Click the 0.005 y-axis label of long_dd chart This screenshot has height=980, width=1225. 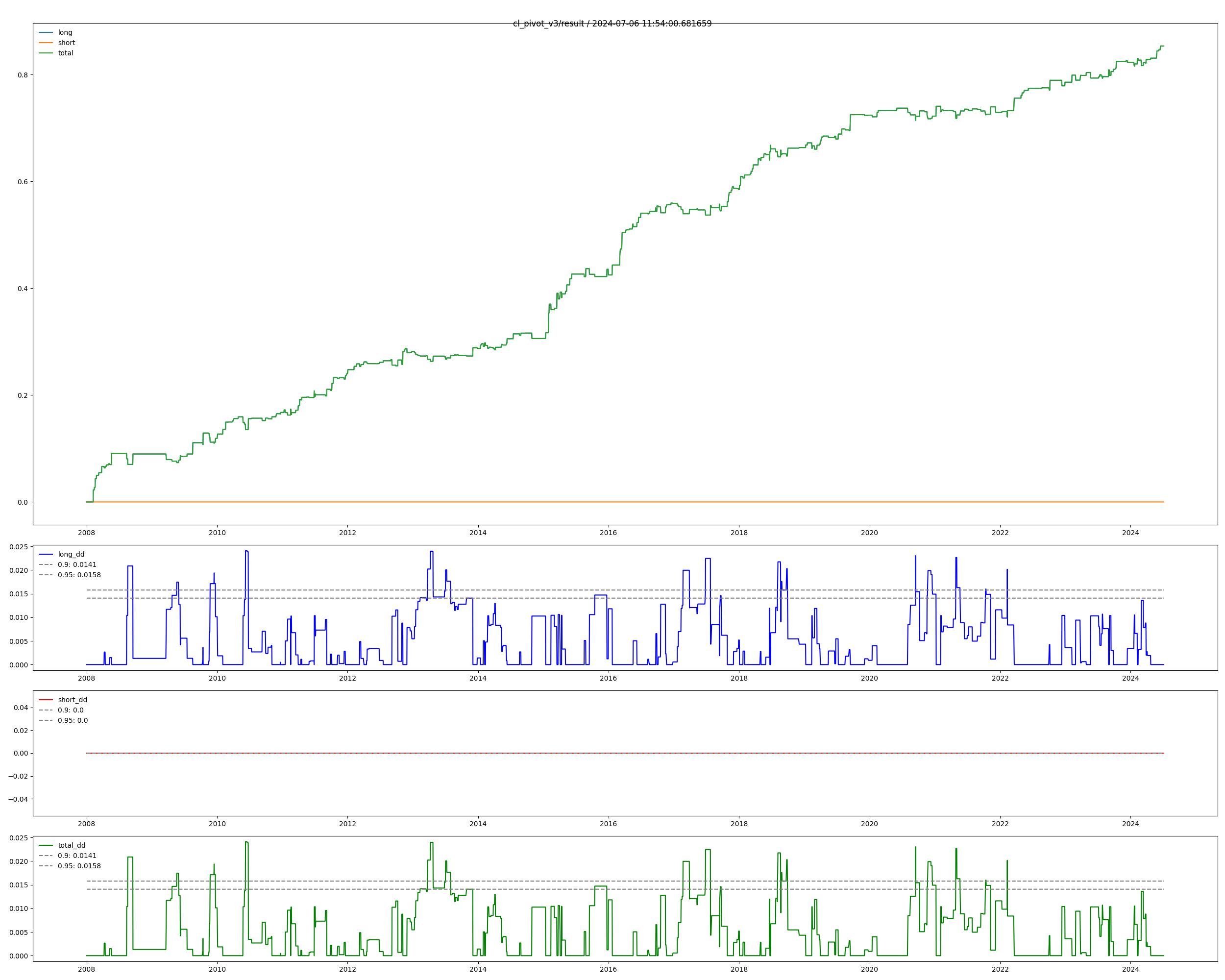coord(18,641)
